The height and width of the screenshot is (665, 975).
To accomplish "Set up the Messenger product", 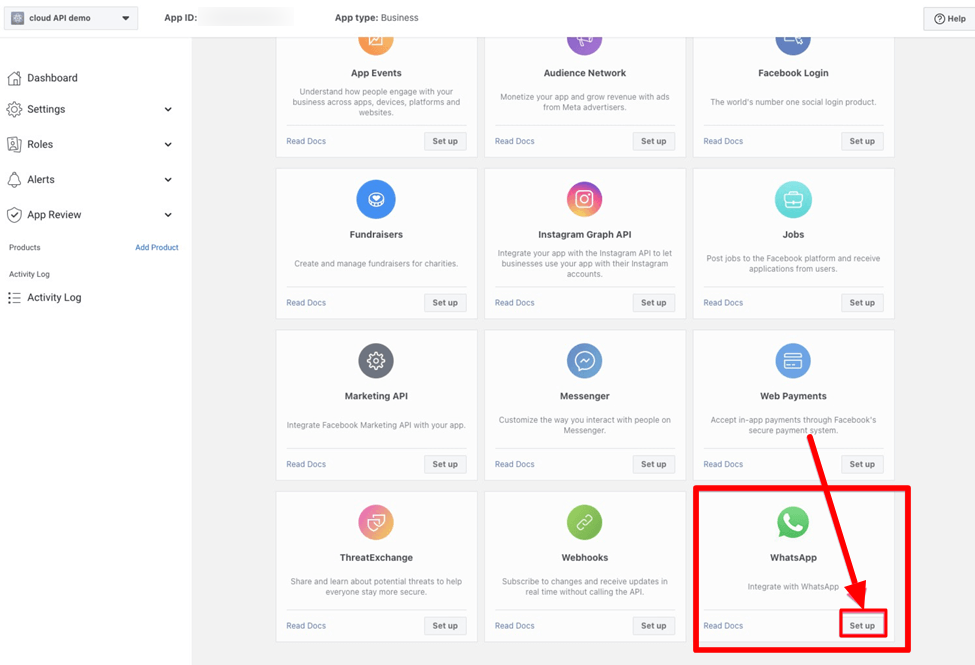I will [x=654, y=464].
